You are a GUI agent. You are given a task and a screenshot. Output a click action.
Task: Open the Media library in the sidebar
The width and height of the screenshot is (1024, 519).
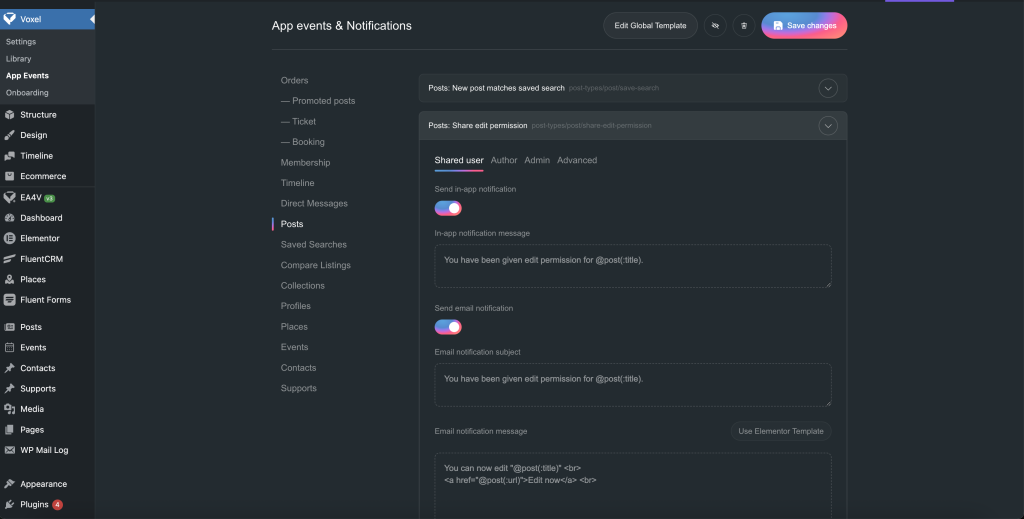[x=32, y=409]
